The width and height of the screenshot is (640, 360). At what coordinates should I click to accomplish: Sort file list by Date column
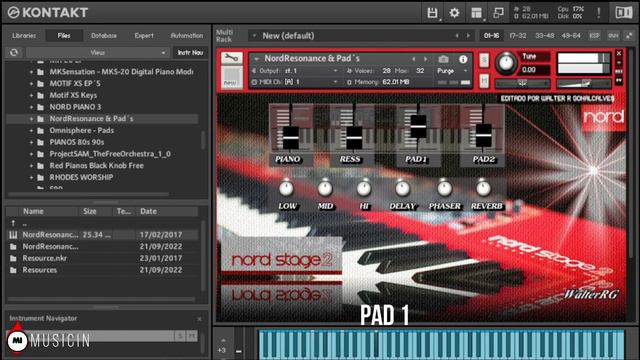tap(167, 211)
